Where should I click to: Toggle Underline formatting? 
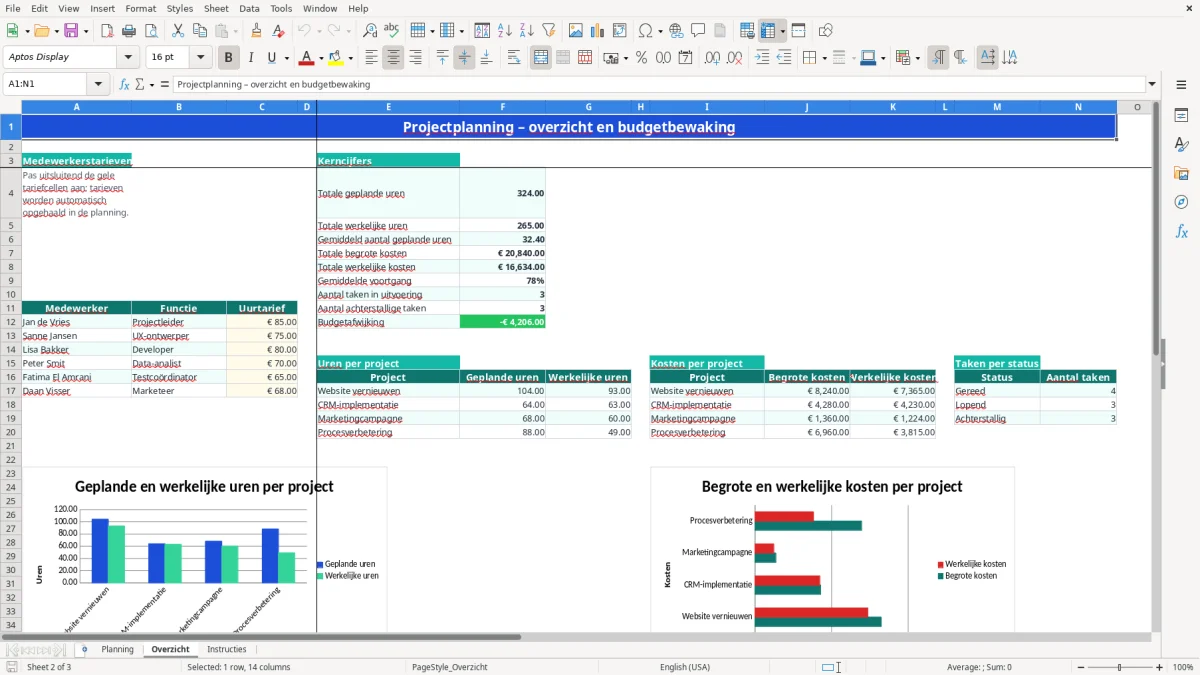272,58
